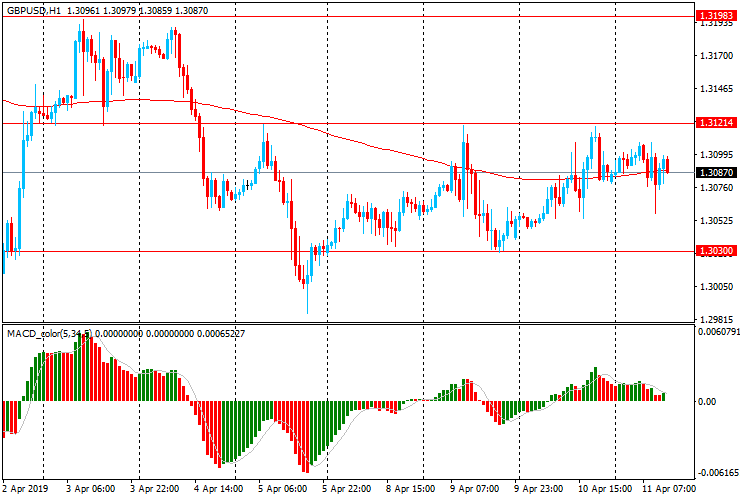Click the 3 Apr 22:00 time label

(154, 488)
